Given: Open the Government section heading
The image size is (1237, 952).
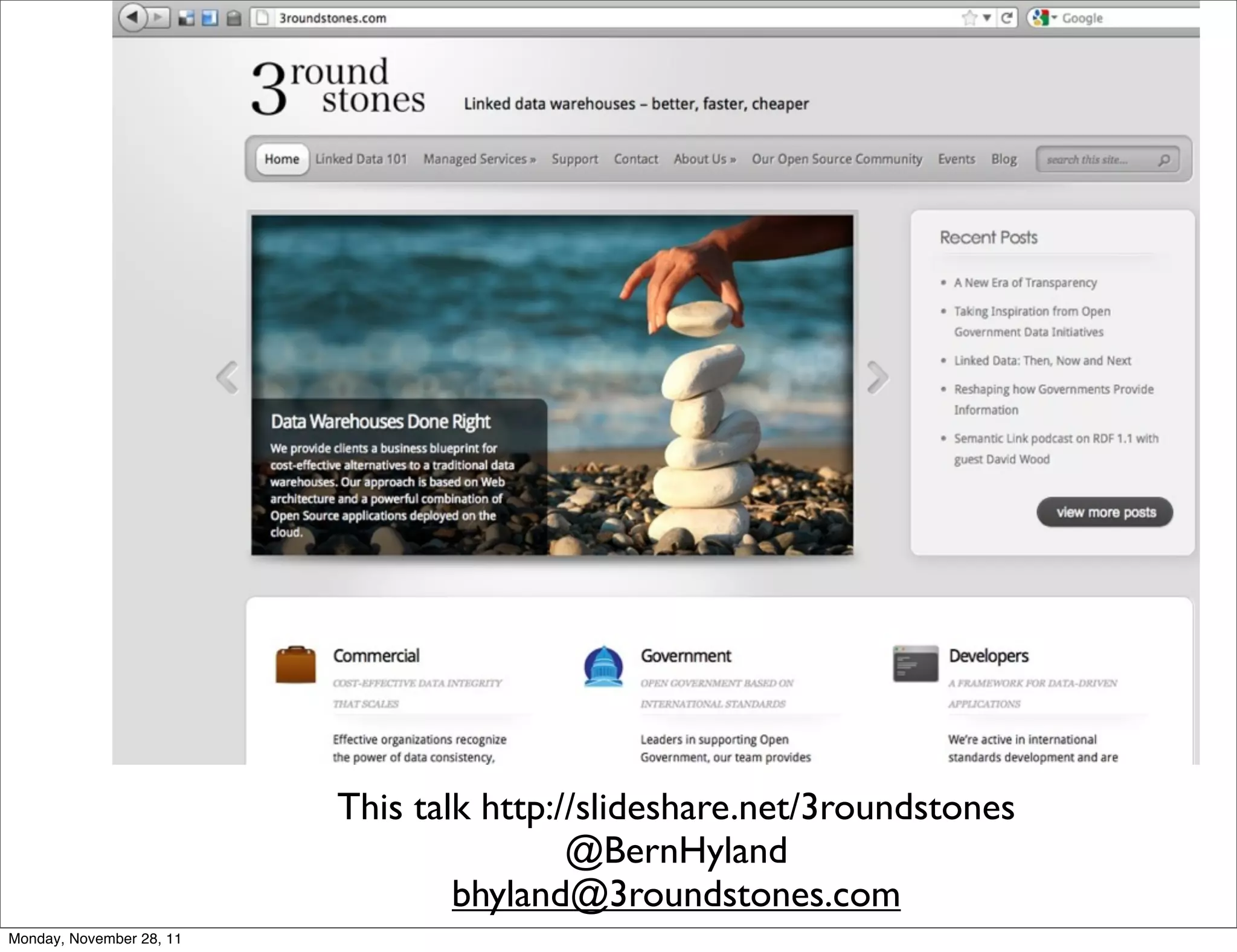Looking at the screenshot, I should 686,656.
